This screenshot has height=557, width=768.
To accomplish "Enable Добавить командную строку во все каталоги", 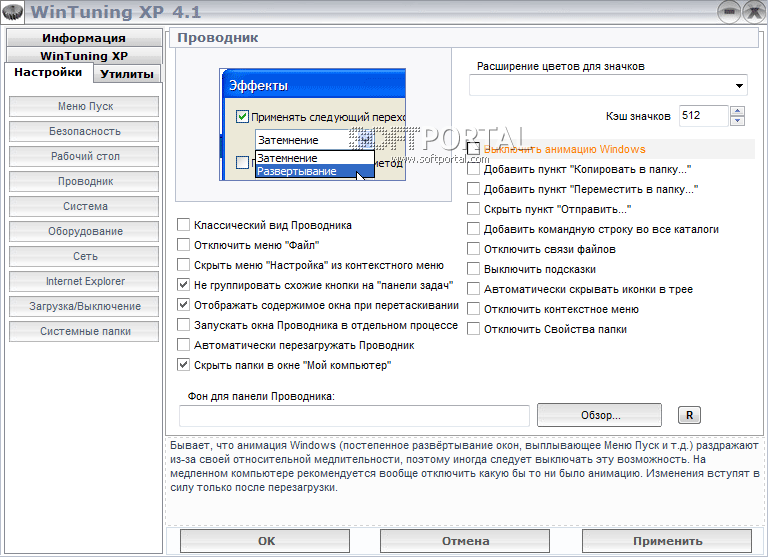I will tap(473, 229).
